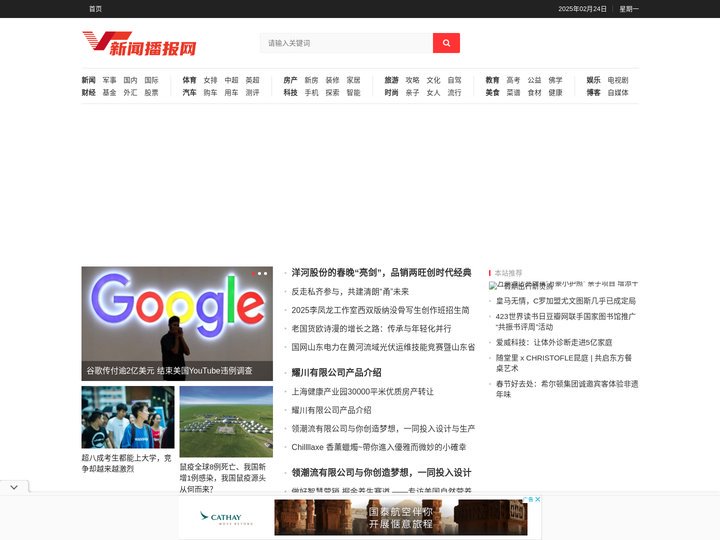This screenshot has height=540, width=720.
Task: Open the 国际 news subcategory
Action: (x=151, y=80)
